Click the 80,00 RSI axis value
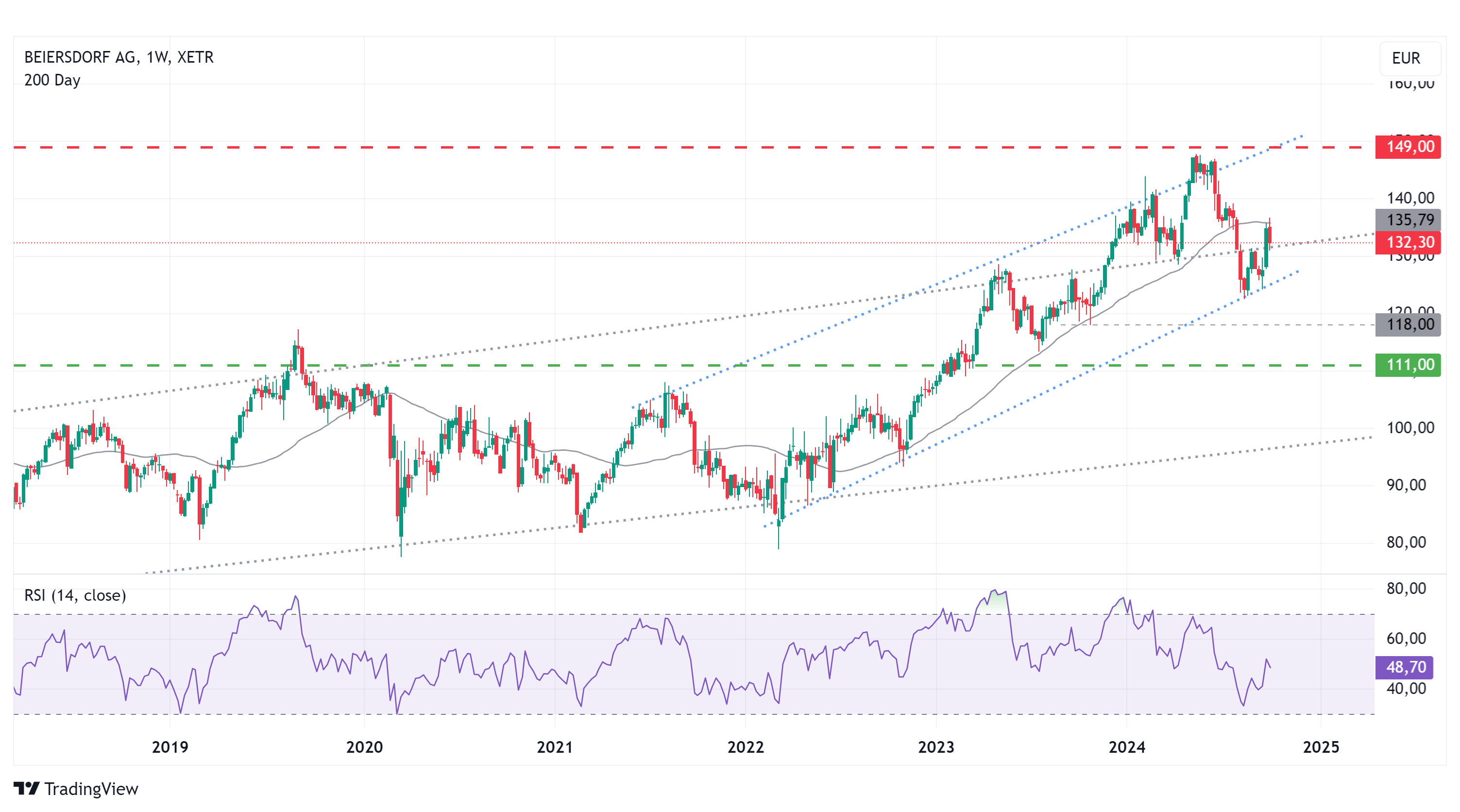The image size is (1460, 812). (x=1406, y=589)
